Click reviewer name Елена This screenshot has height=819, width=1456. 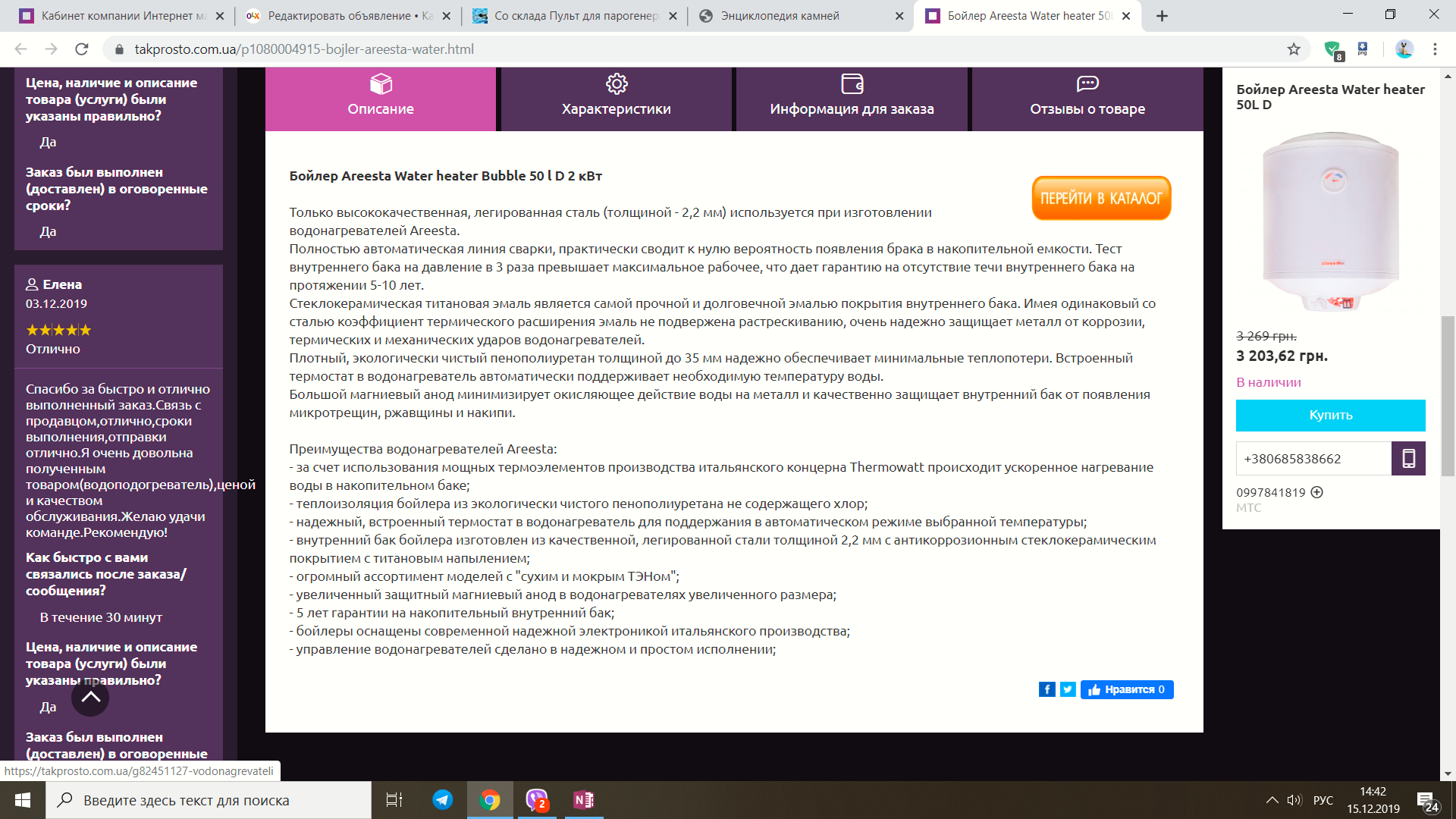(62, 284)
